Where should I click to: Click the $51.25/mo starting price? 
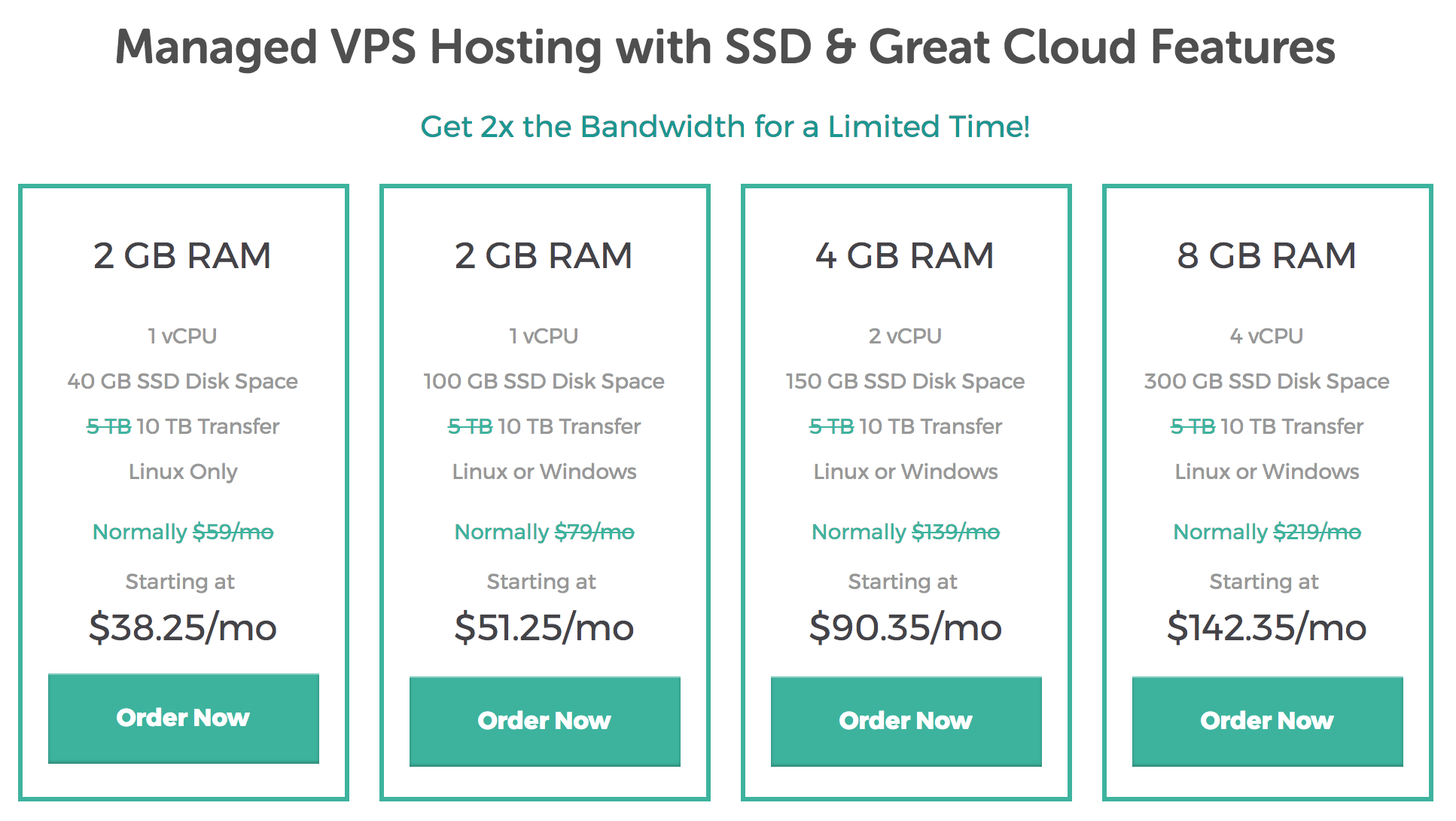pyautogui.click(x=544, y=627)
